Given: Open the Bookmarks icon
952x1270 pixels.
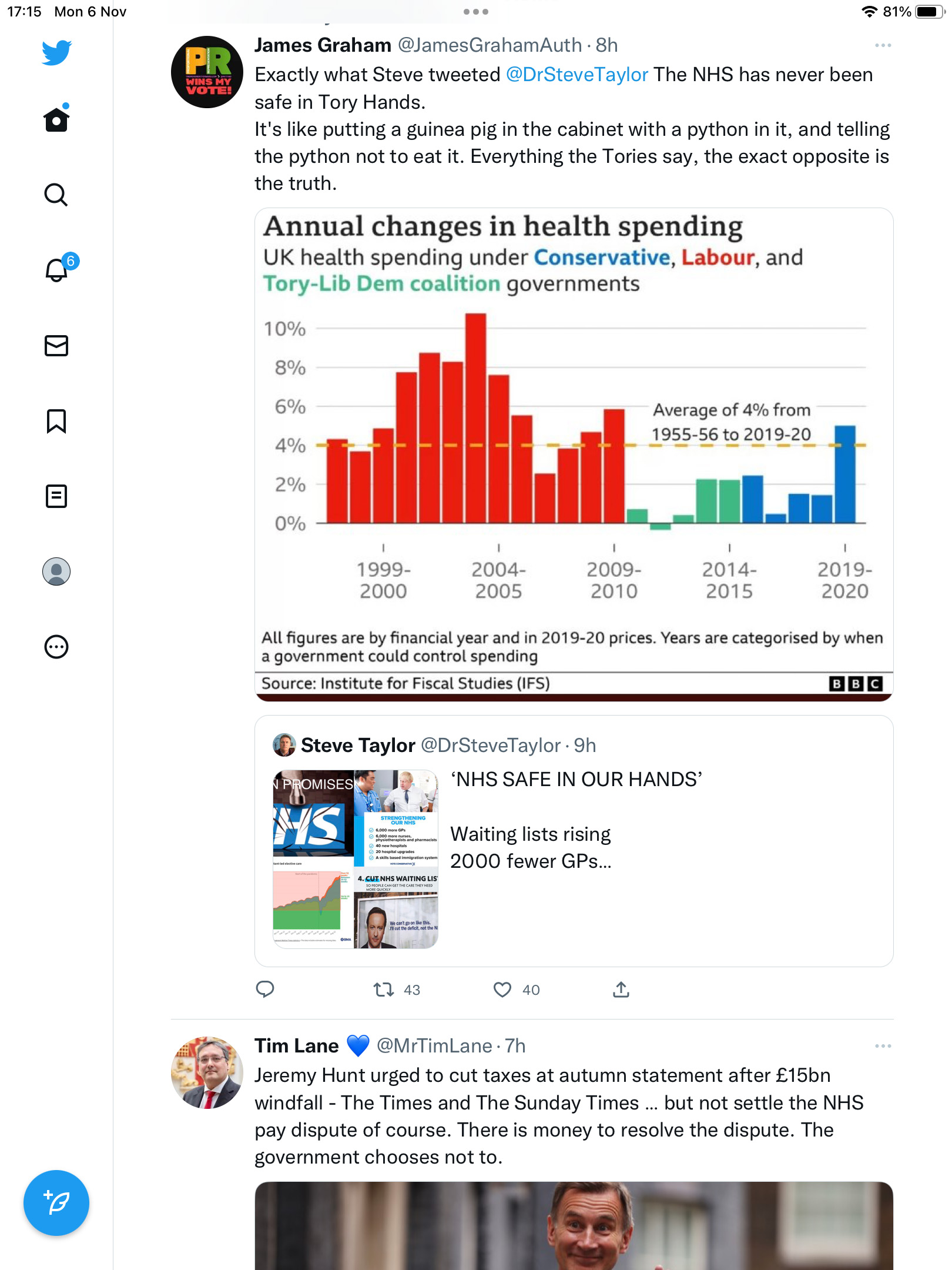Looking at the screenshot, I should 56,421.
